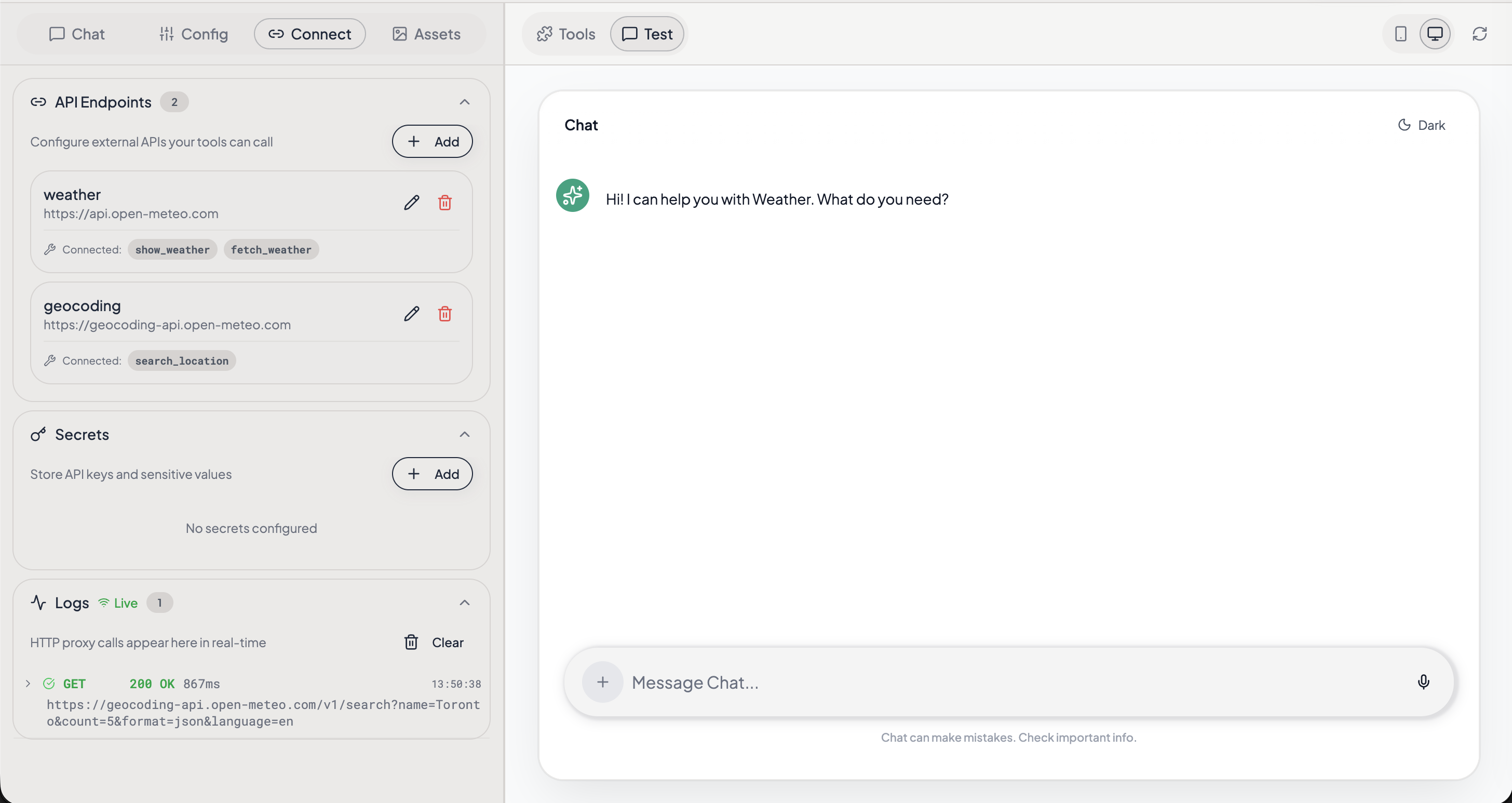This screenshot has height=803, width=1512.
Task: Click the fetch_weather tool tag
Action: (271, 249)
